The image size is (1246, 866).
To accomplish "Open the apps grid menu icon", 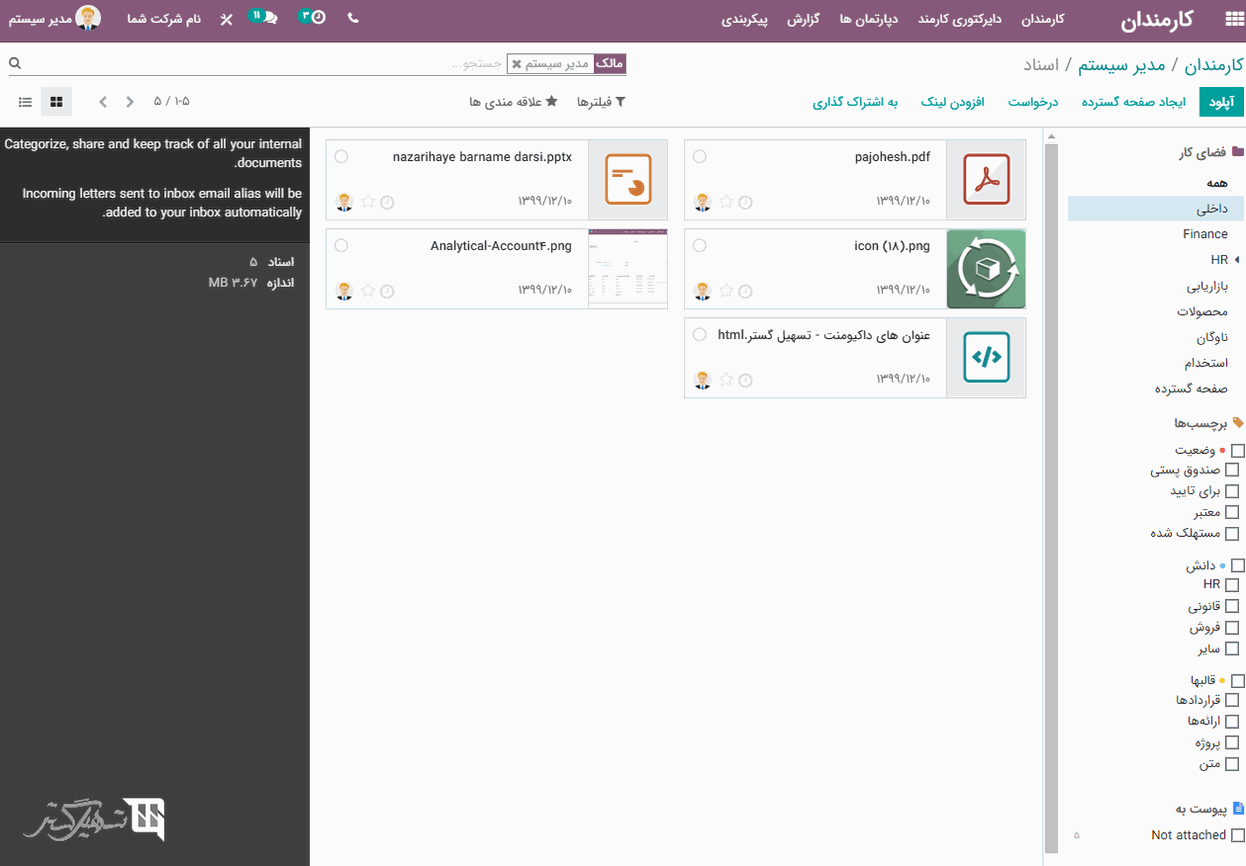I will (1234, 20).
